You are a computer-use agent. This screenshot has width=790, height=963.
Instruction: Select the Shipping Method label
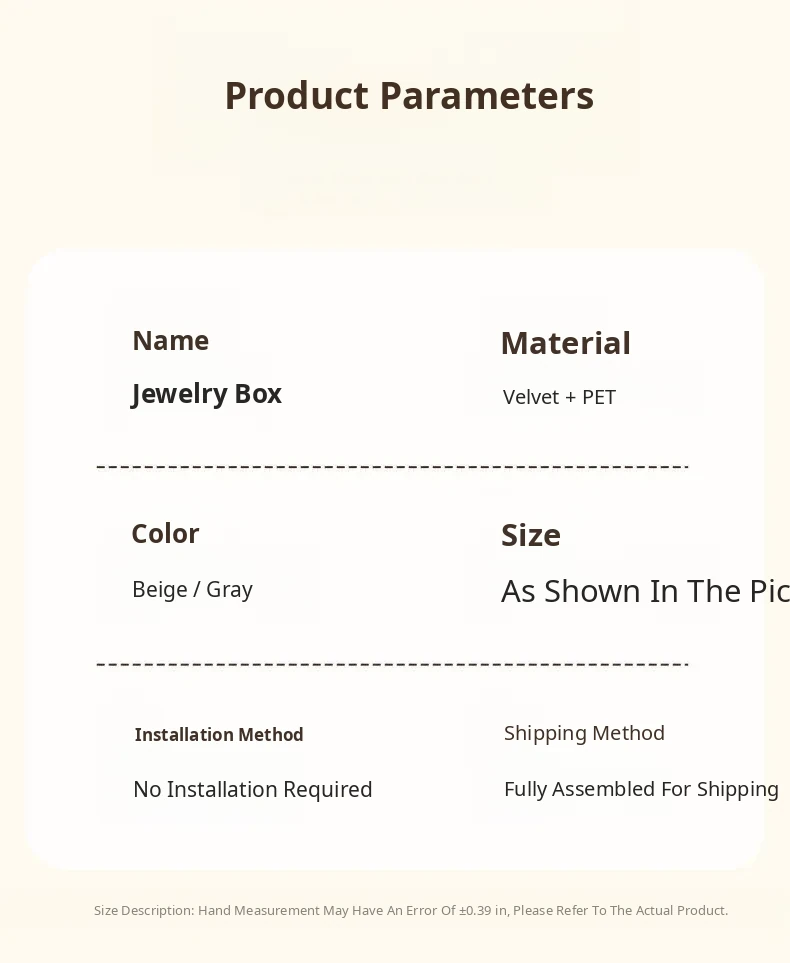tap(584, 733)
